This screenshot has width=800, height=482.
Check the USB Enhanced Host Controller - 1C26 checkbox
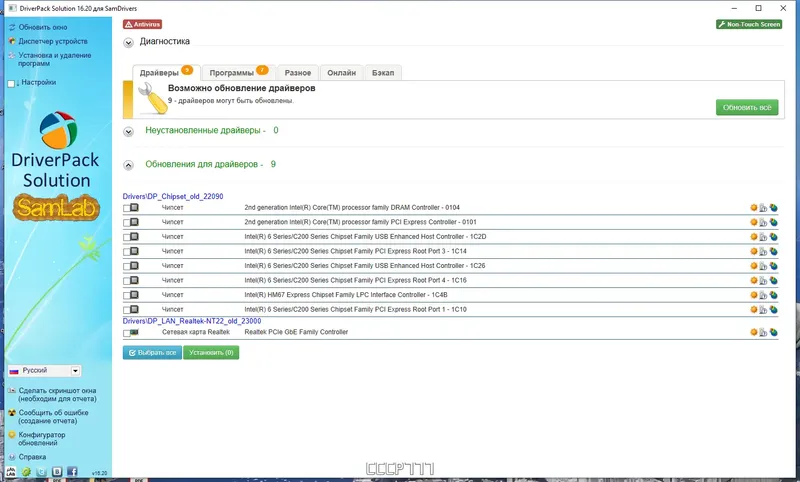(x=127, y=266)
